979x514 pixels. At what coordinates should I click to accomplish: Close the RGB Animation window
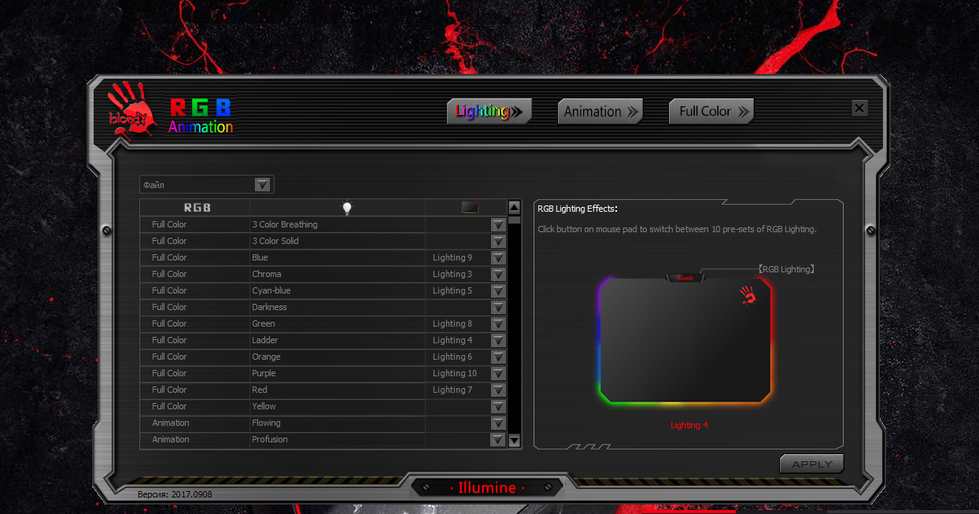pyautogui.click(x=859, y=108)
